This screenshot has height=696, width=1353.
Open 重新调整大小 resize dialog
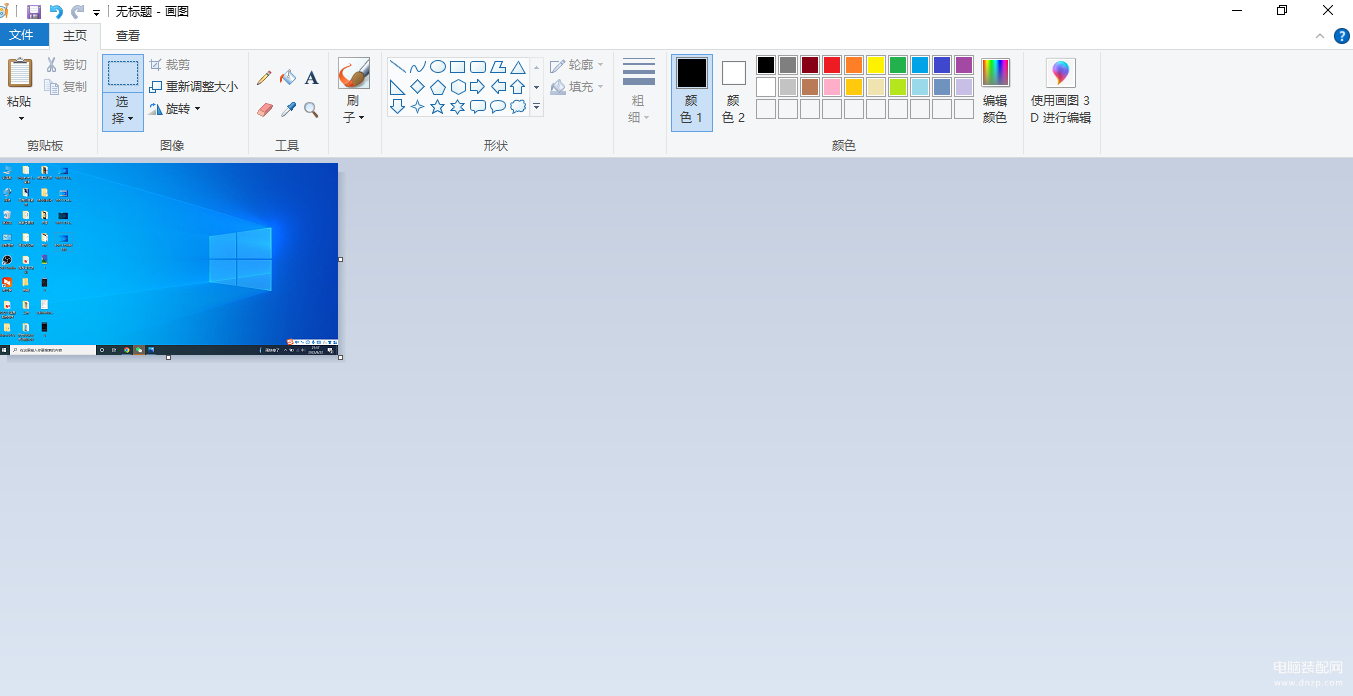pos(194,87)
